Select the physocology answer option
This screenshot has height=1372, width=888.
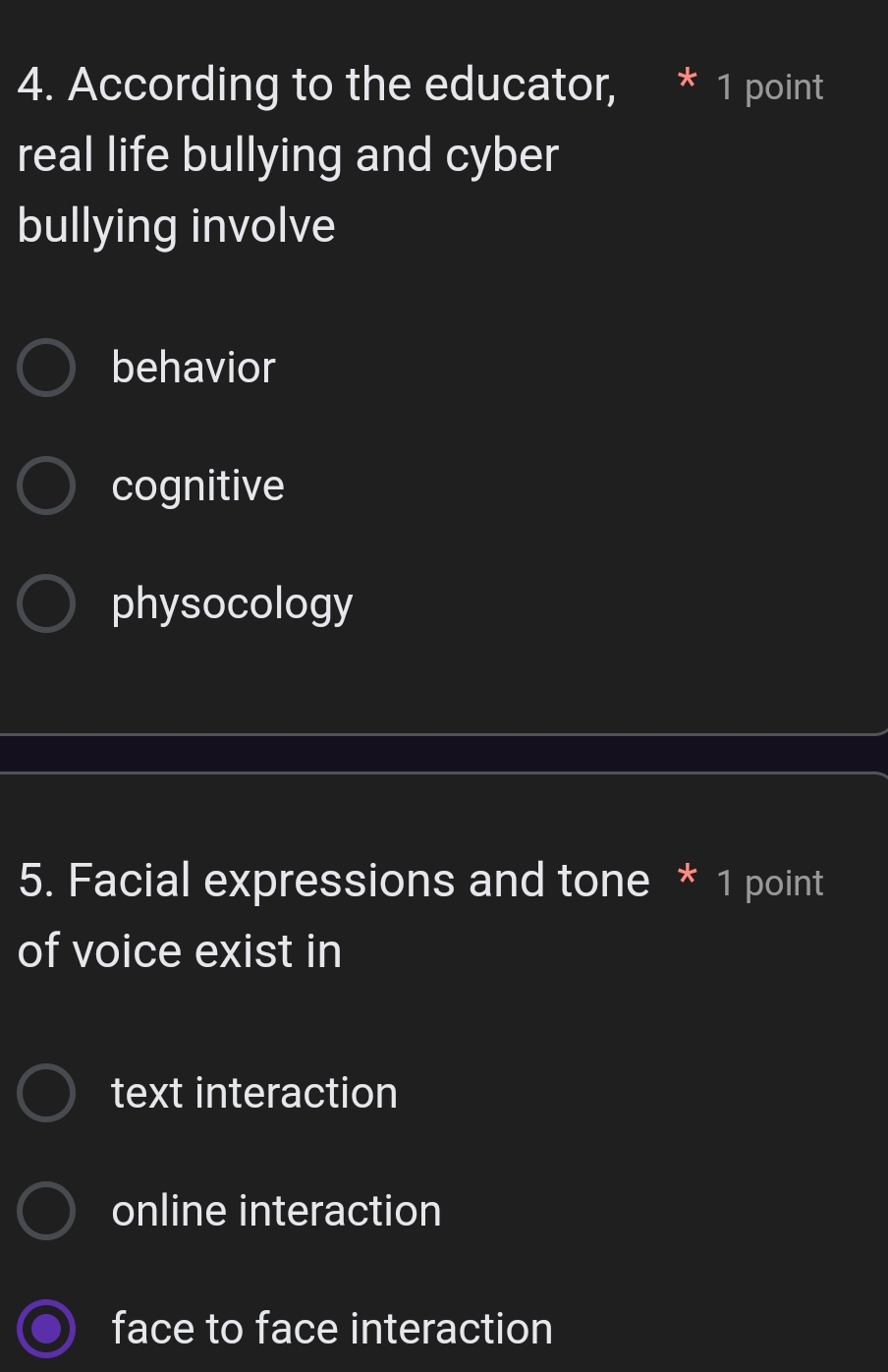(46, 602)
